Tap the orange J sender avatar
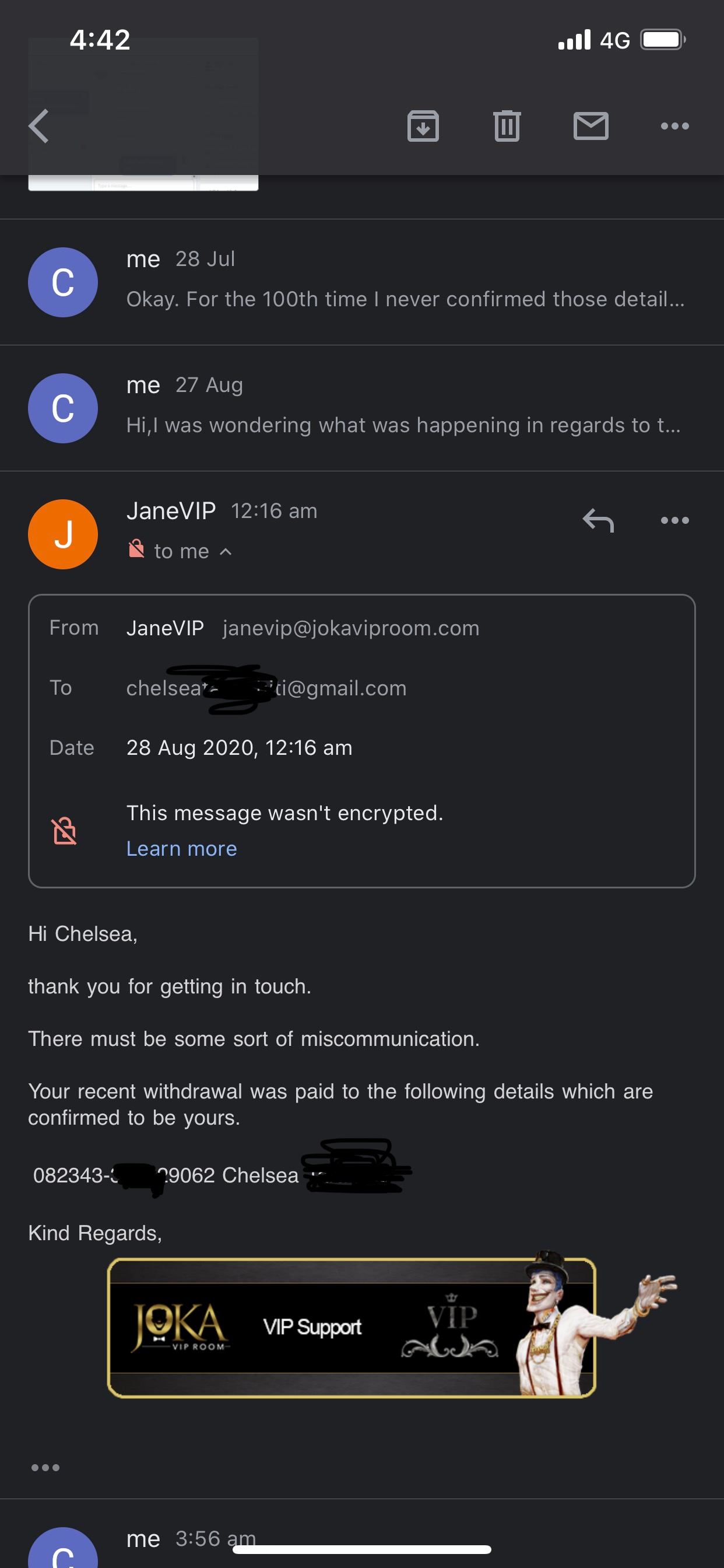 coord(63,534)
